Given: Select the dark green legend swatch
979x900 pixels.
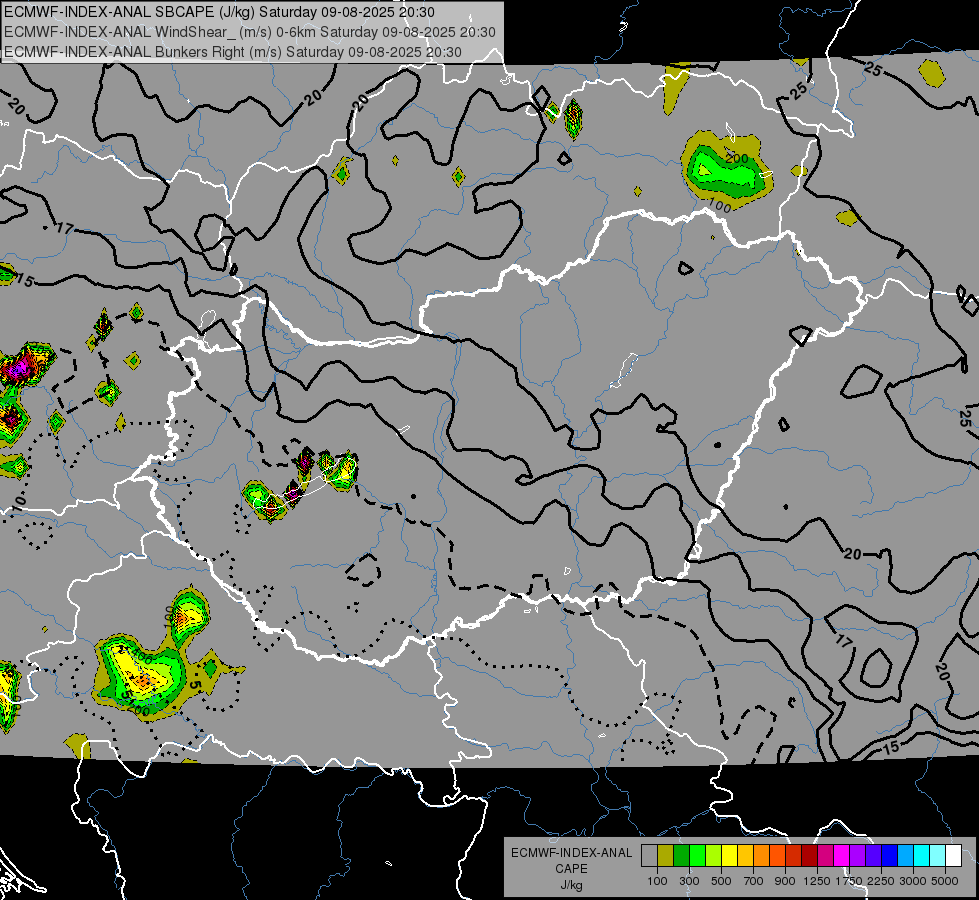Looking at the screenshot, I should point(681,856).
